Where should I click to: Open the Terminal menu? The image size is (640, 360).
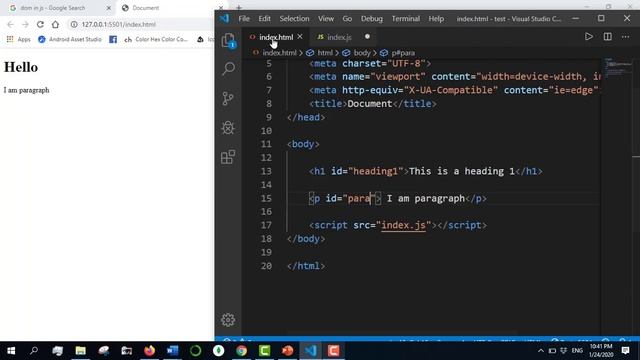[x=406, y=19]
